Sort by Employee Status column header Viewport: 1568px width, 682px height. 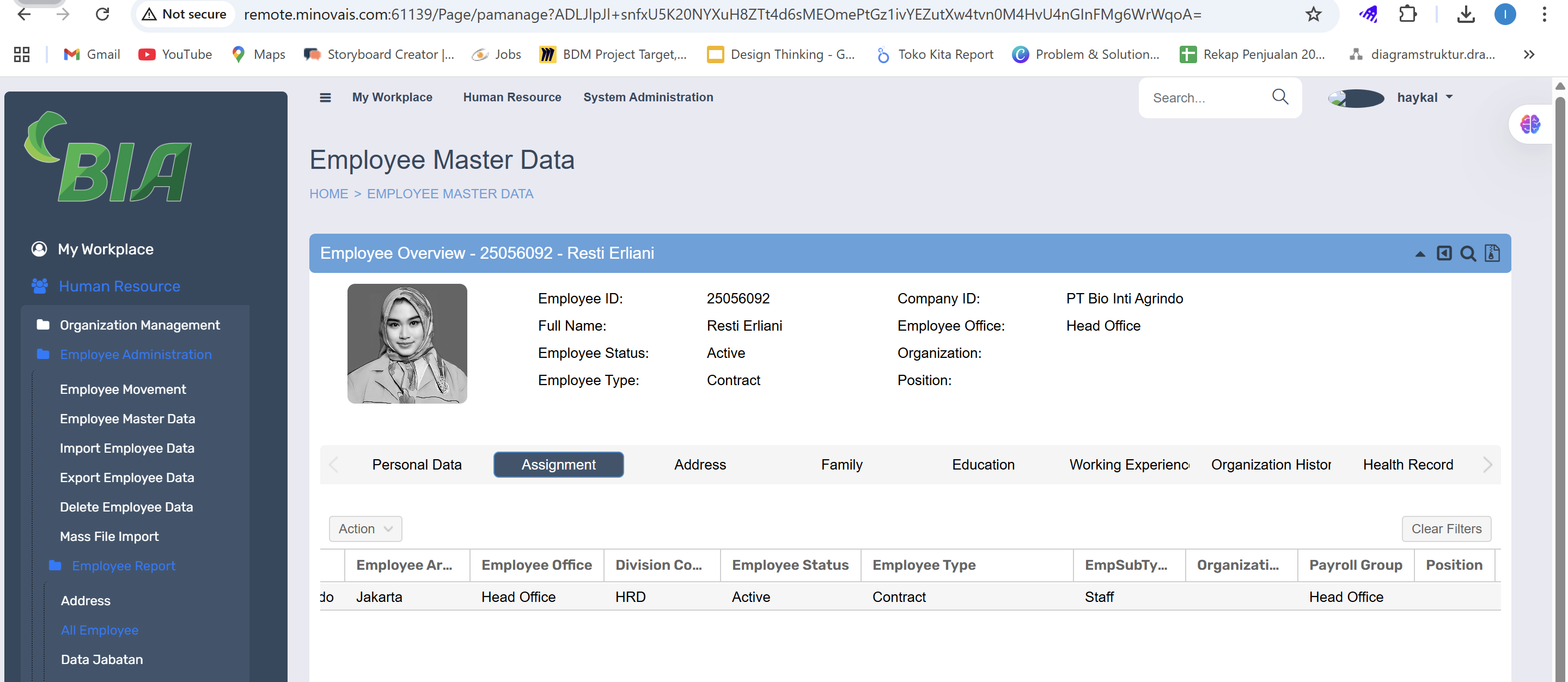[x=790, y=565]
